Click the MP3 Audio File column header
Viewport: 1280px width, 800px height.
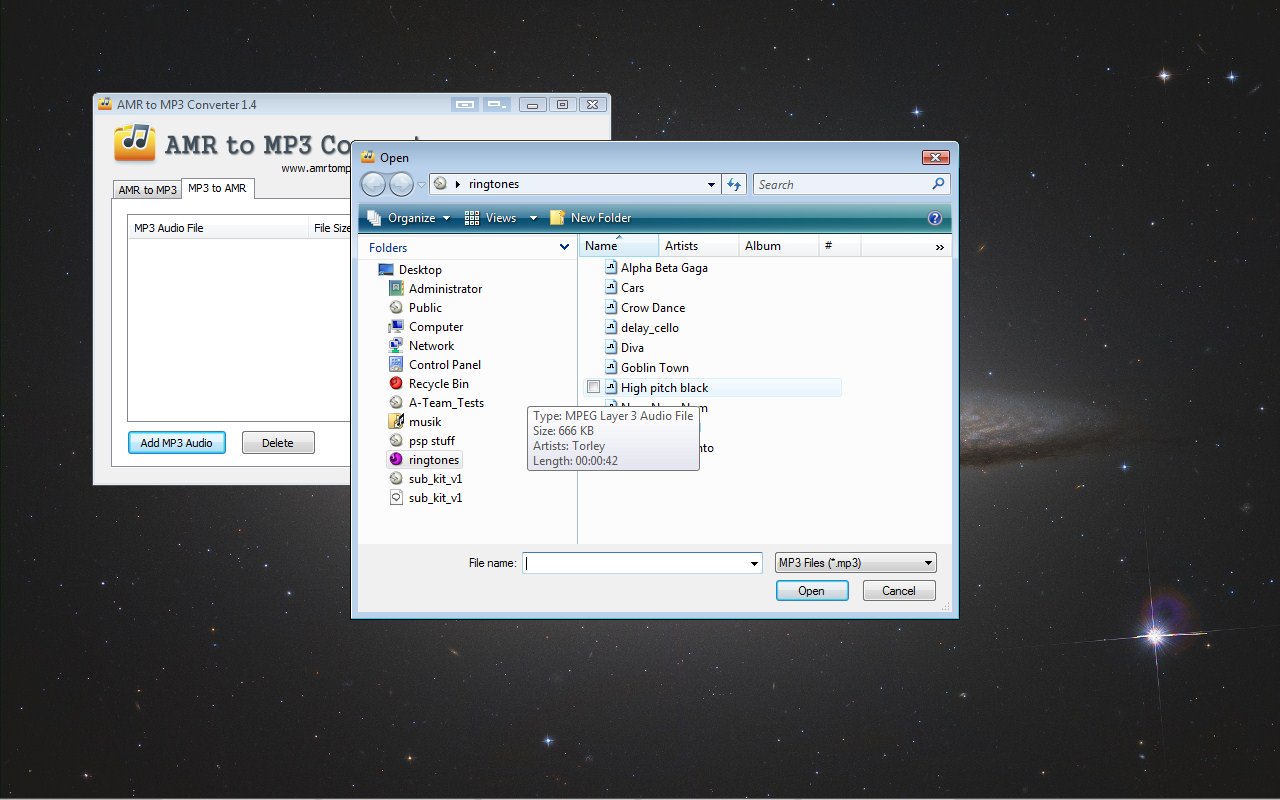[219, 228]
